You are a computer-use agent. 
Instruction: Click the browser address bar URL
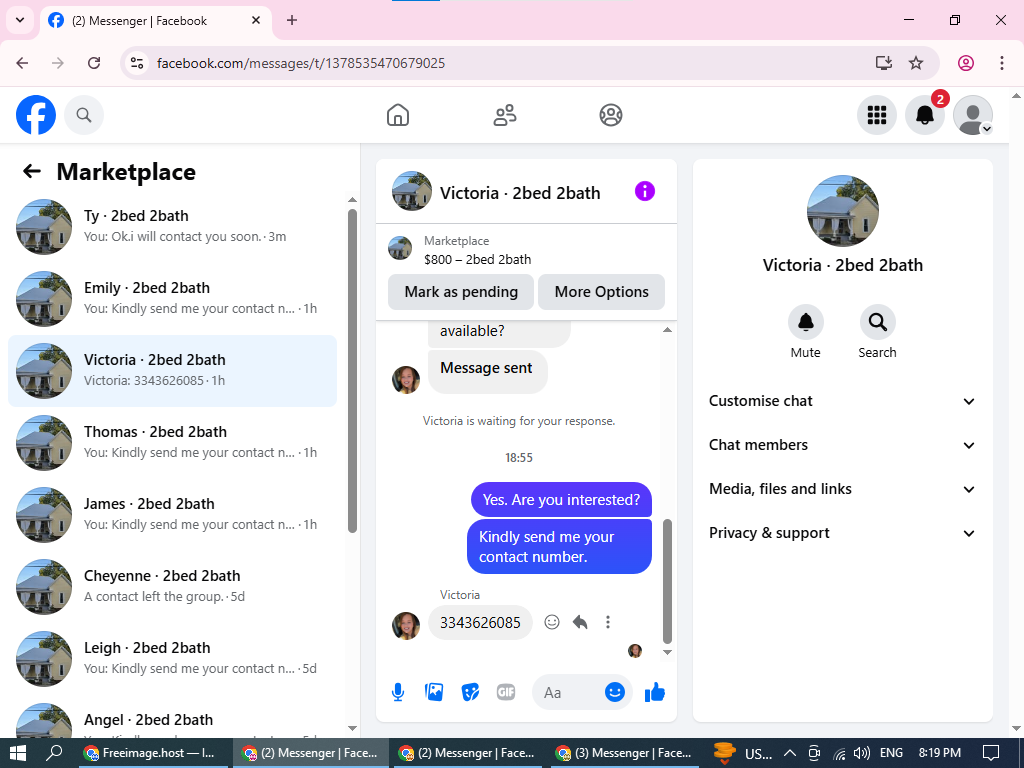(x=301, y=63)
